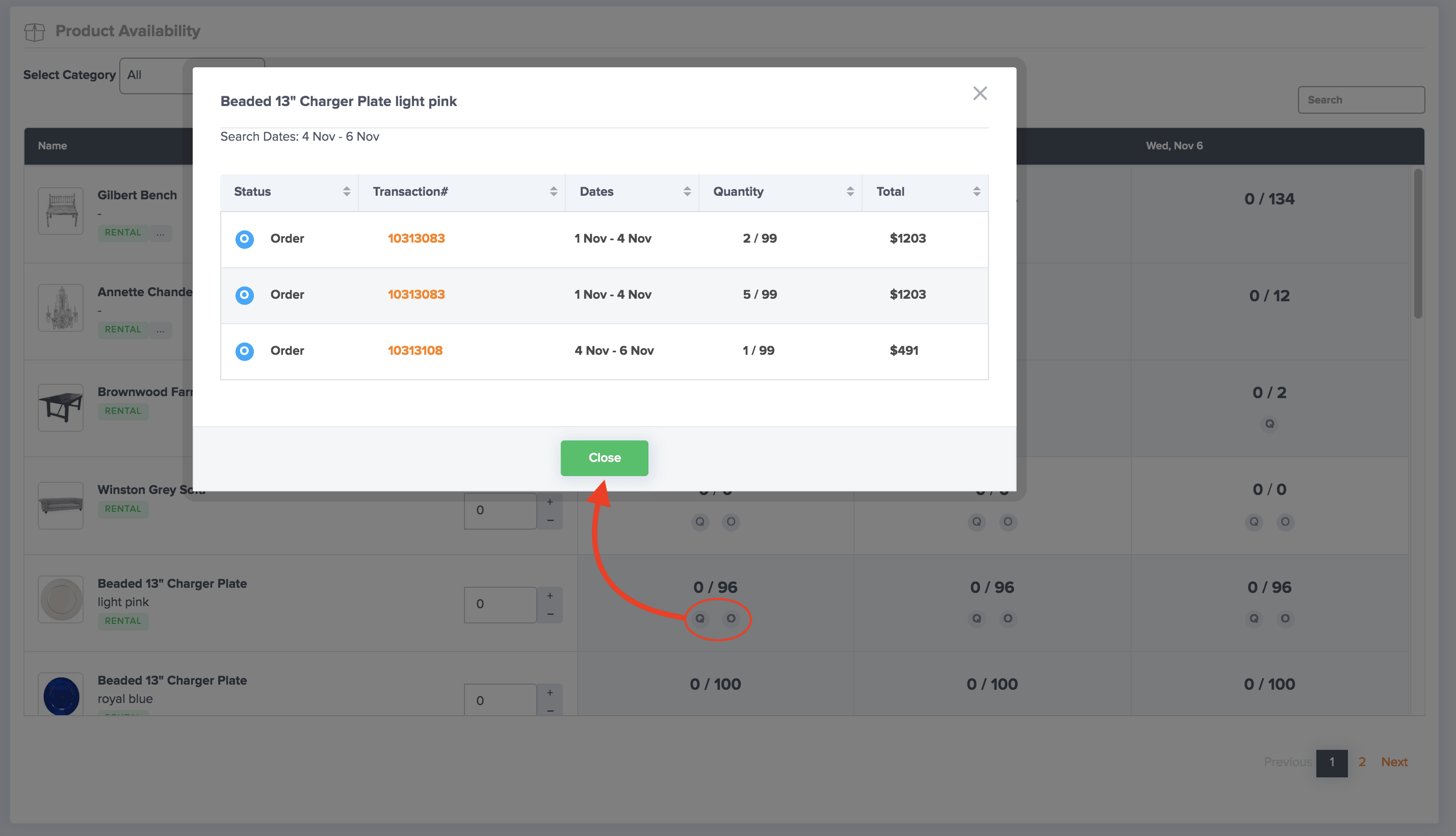Open transaction link 10313108
Screen dimensions: 1456x836
[x=414, y=350]
